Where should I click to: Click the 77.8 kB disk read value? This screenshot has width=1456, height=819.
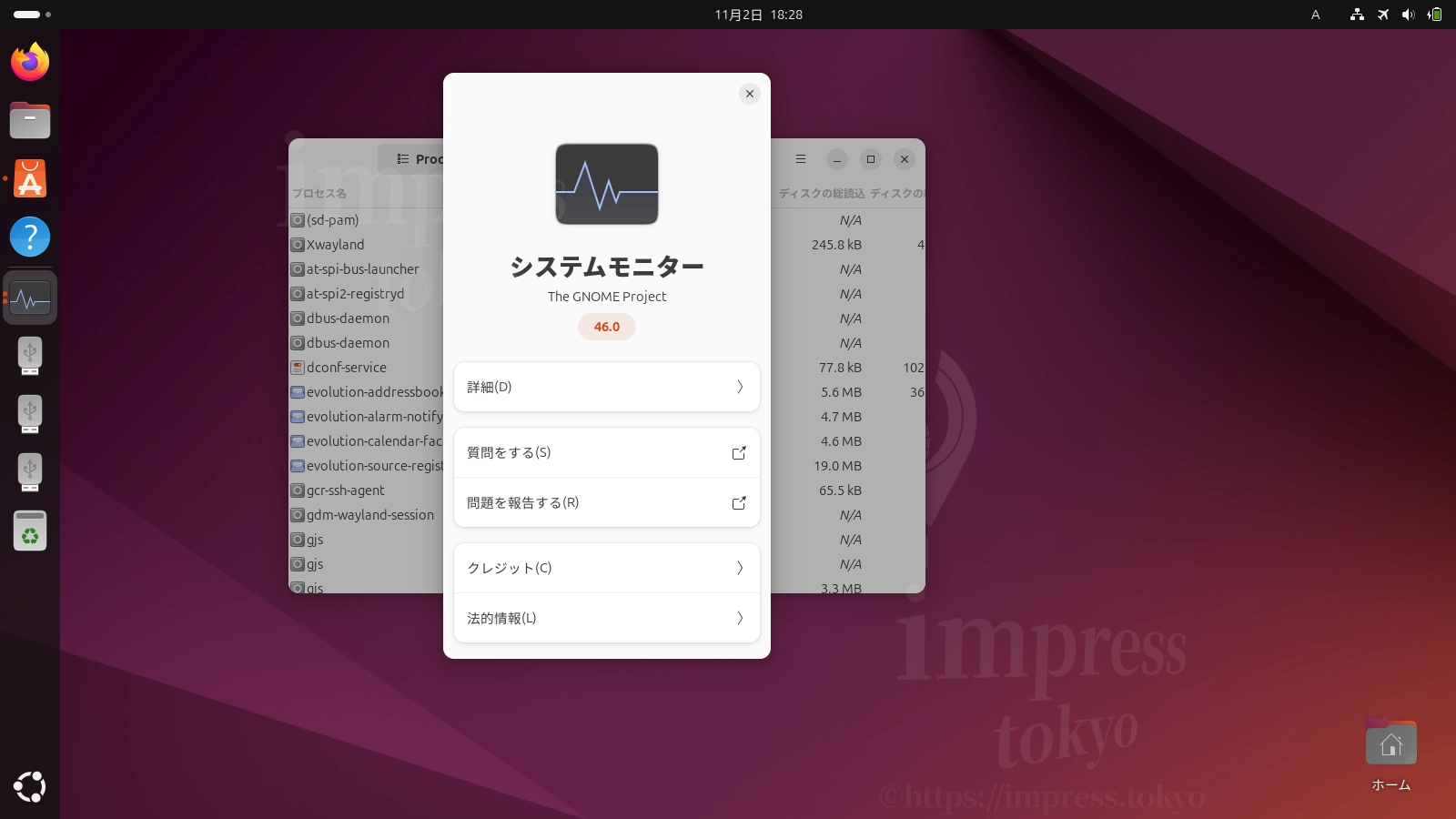click(x=840, y=368)
